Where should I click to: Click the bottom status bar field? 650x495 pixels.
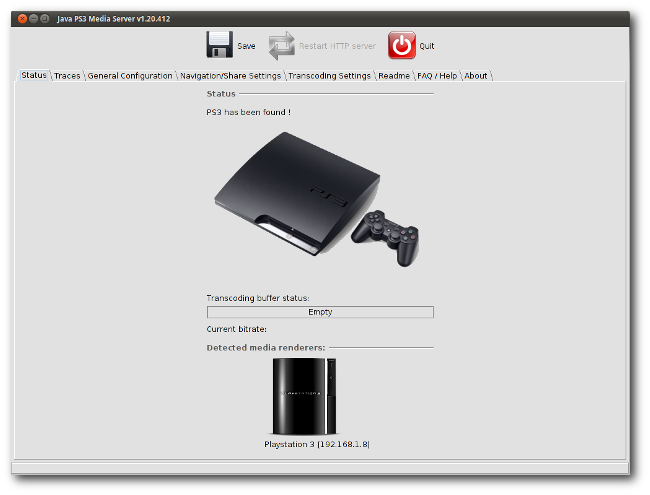tap(320, 468)
